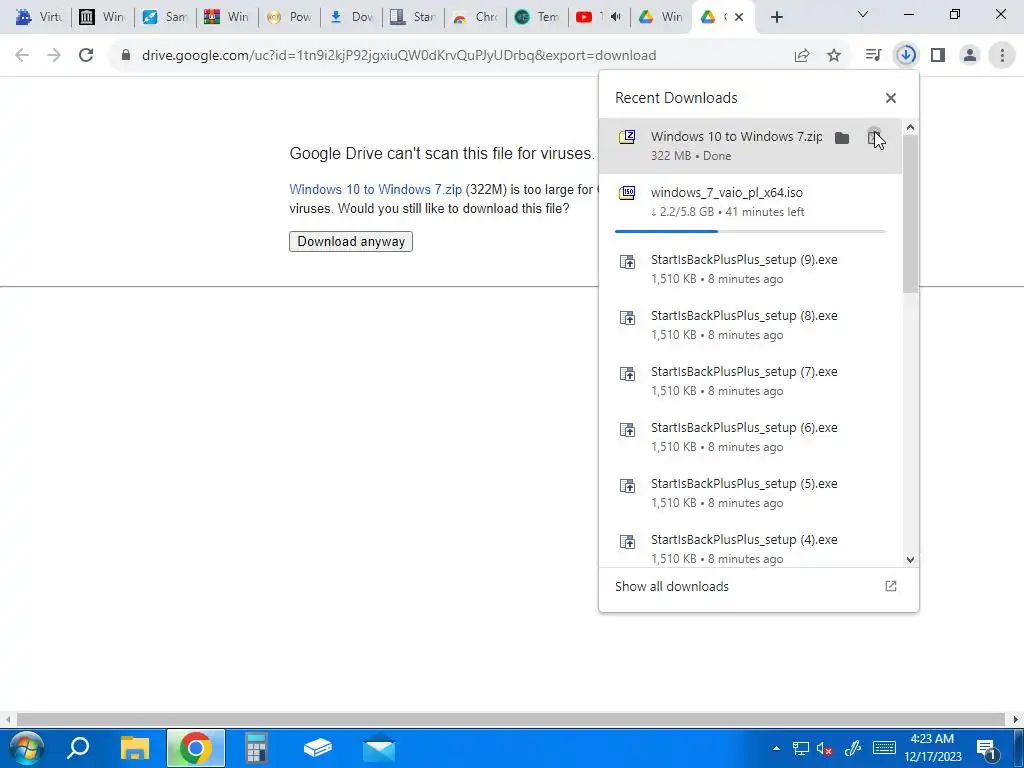Switch to the Pow browser tab

[289, 17]
